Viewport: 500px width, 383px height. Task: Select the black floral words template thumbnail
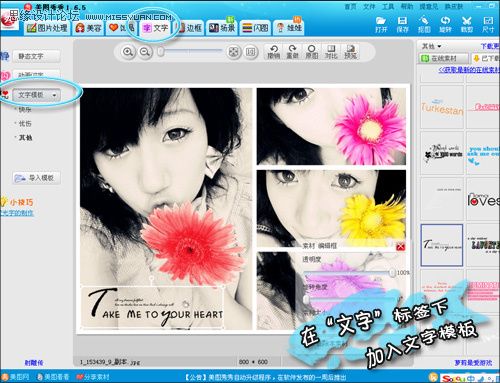(442, 153)
